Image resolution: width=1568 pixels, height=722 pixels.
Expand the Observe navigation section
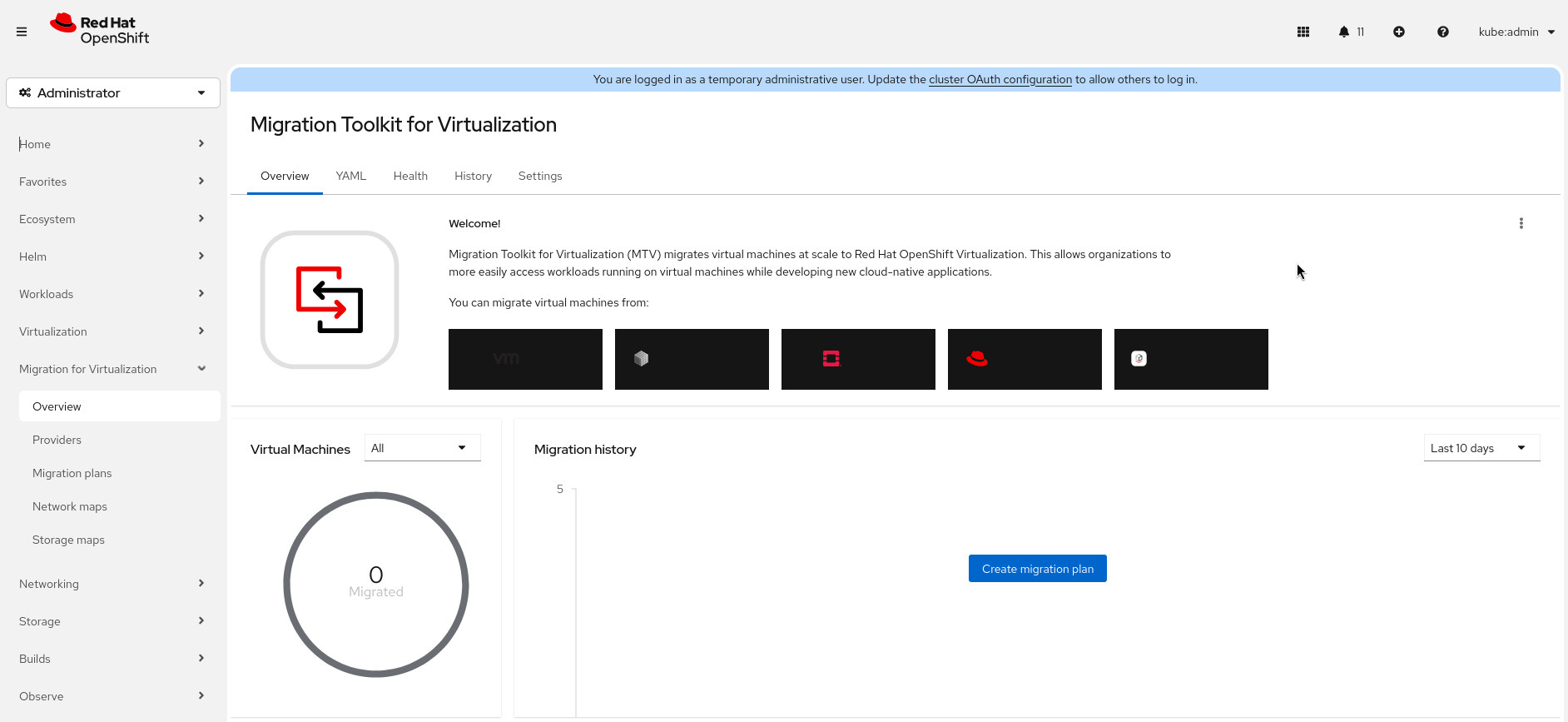(x=113, y=696)
